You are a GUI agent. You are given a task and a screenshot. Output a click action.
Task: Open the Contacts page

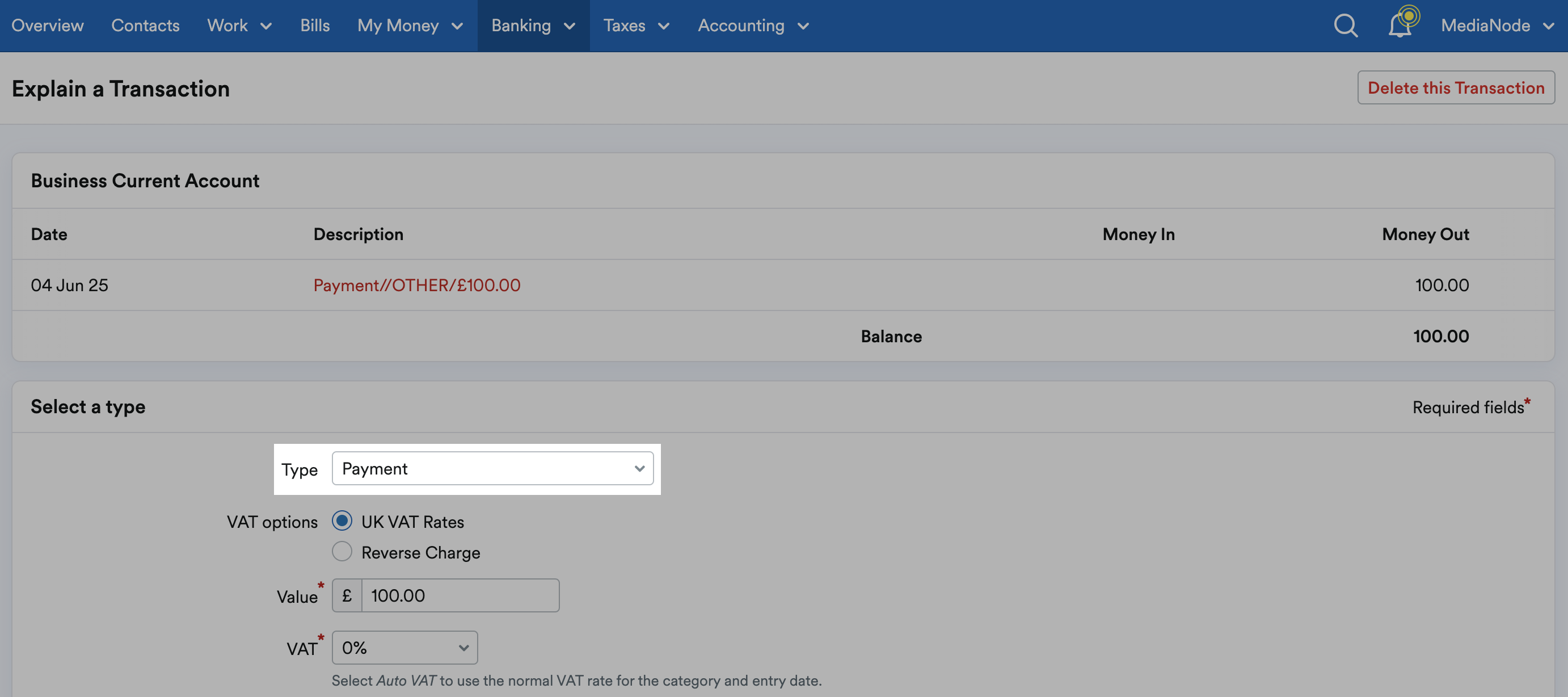tap(145, 26)
